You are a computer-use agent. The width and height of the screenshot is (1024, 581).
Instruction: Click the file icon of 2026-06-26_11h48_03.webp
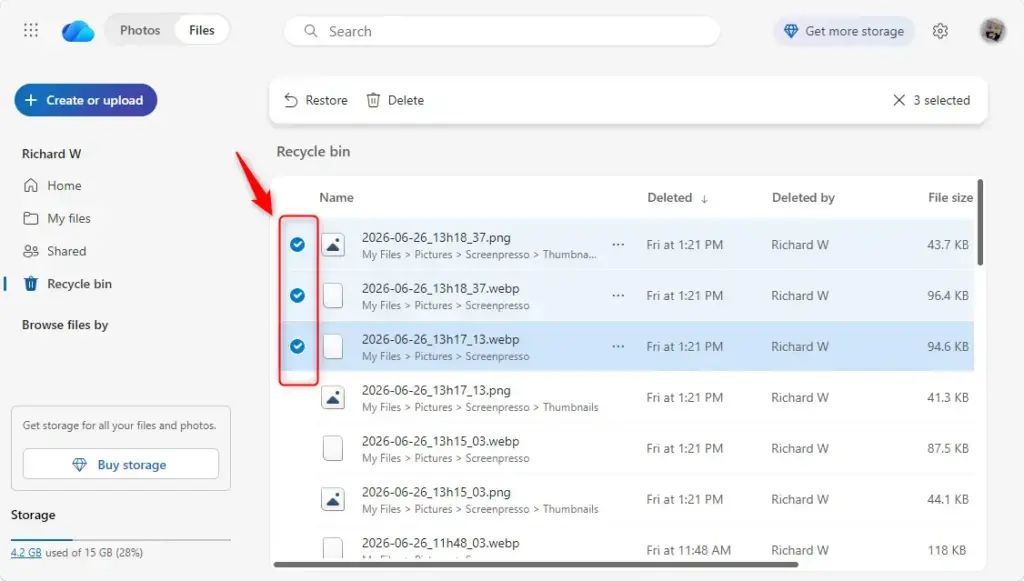click(x=333, y=547)
